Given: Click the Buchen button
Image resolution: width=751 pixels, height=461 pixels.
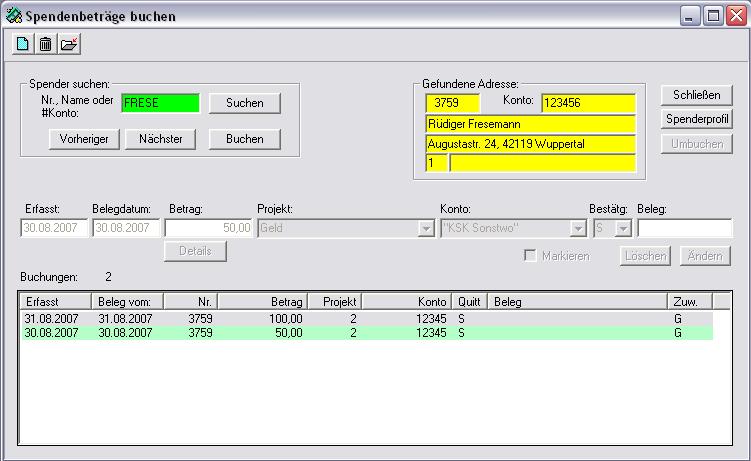Looking at the screenshot, I should (x=244, y=140).
